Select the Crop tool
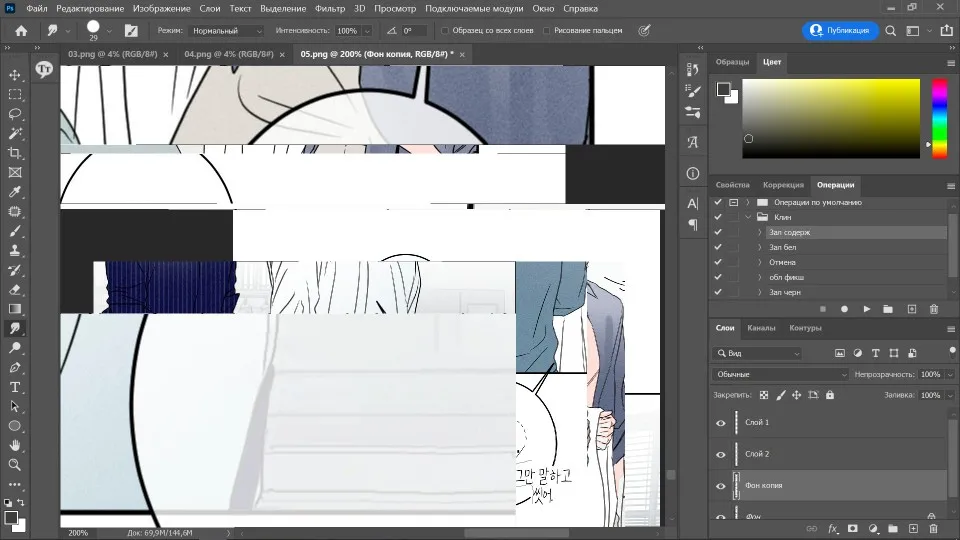 tap(15, 153)
